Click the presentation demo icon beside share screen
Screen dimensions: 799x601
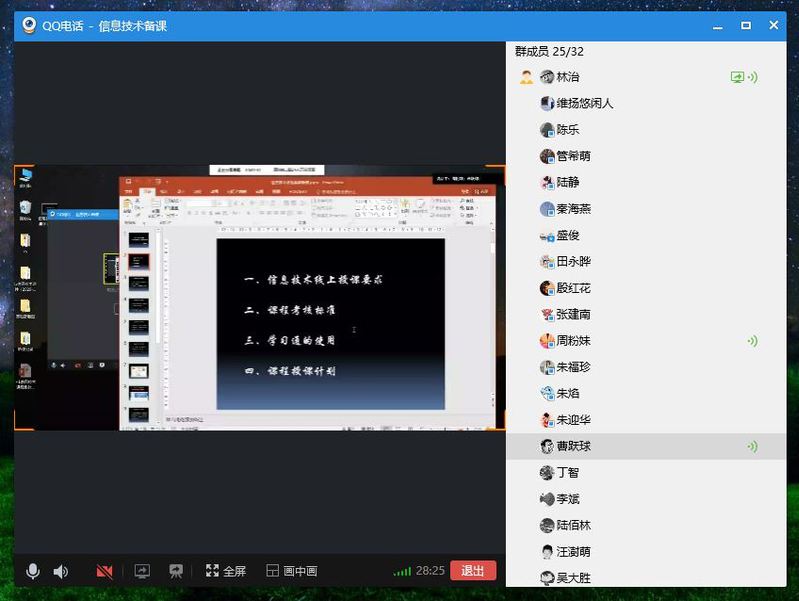176,571
